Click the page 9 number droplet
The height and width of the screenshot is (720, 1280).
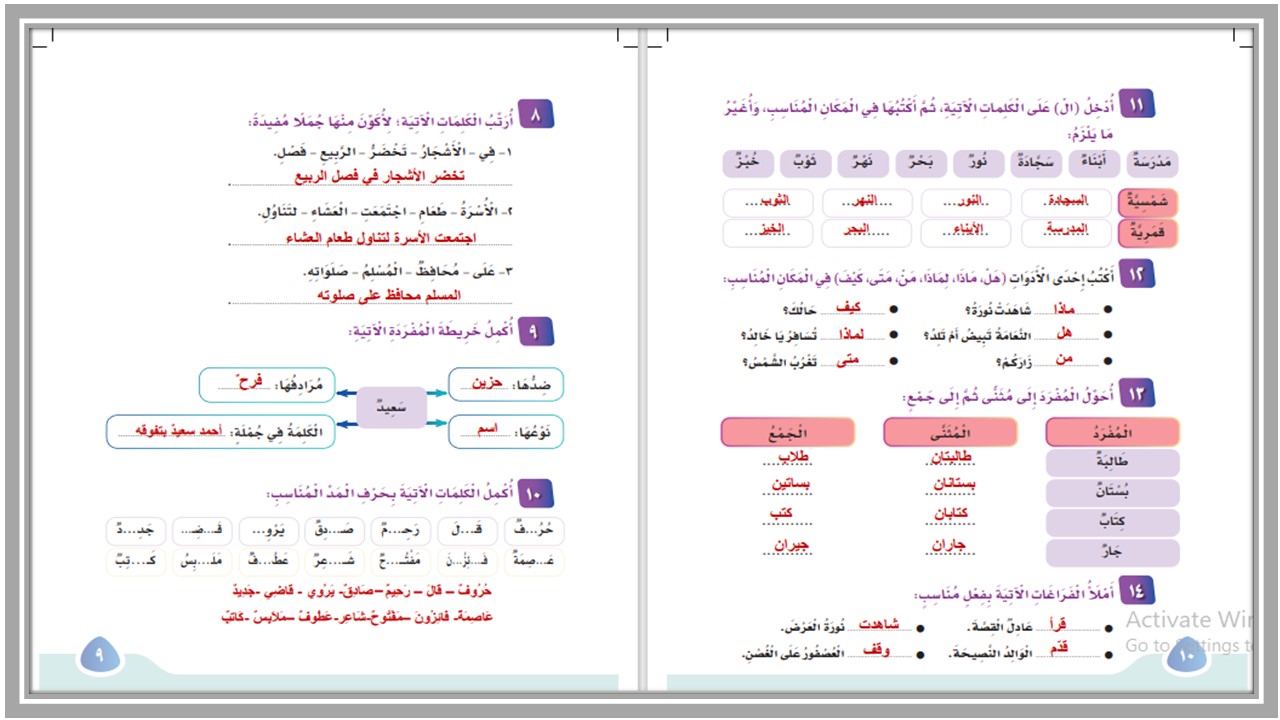pyautogui.click(x=98, y=656)
